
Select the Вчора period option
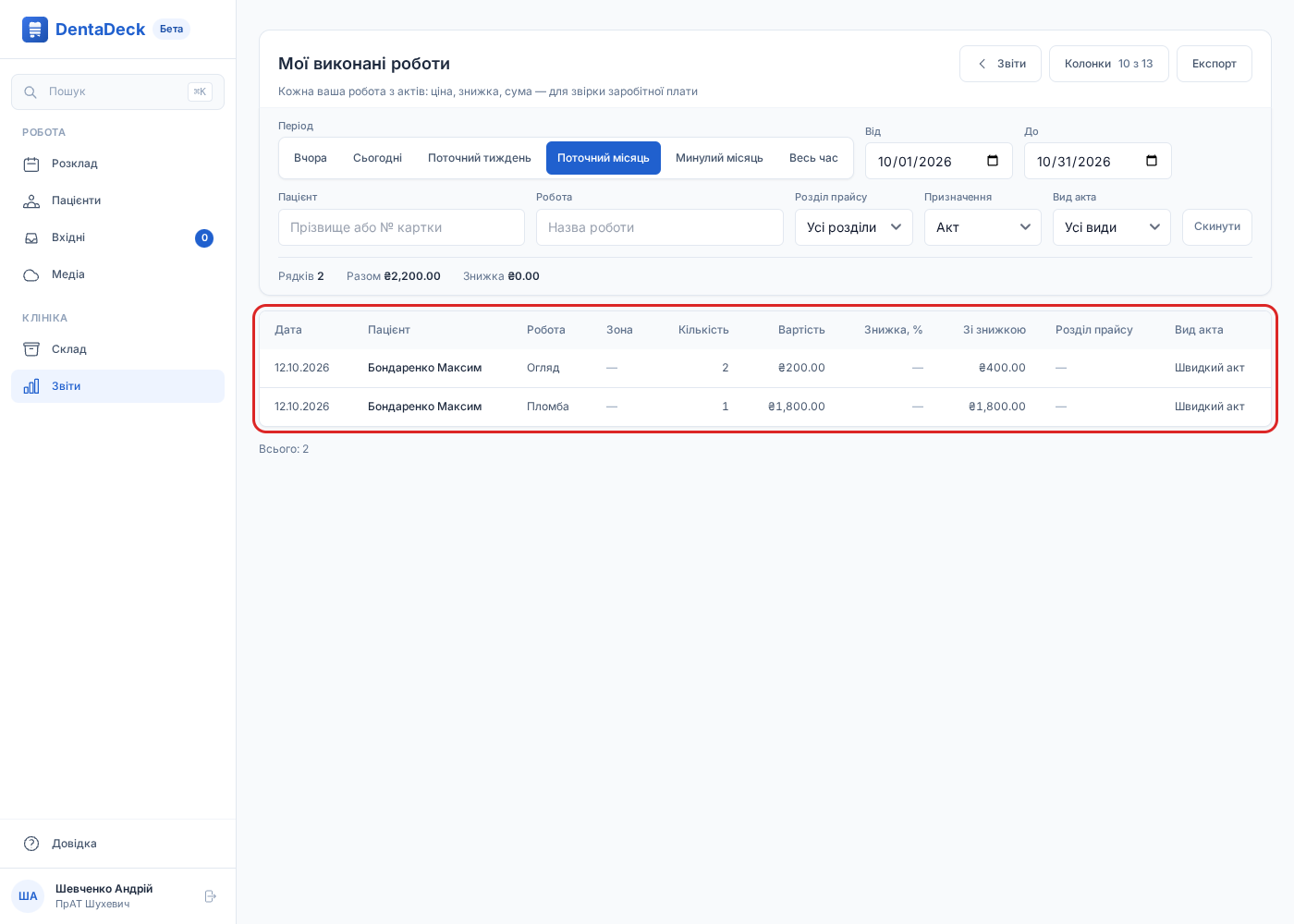[x=311, y=158]
